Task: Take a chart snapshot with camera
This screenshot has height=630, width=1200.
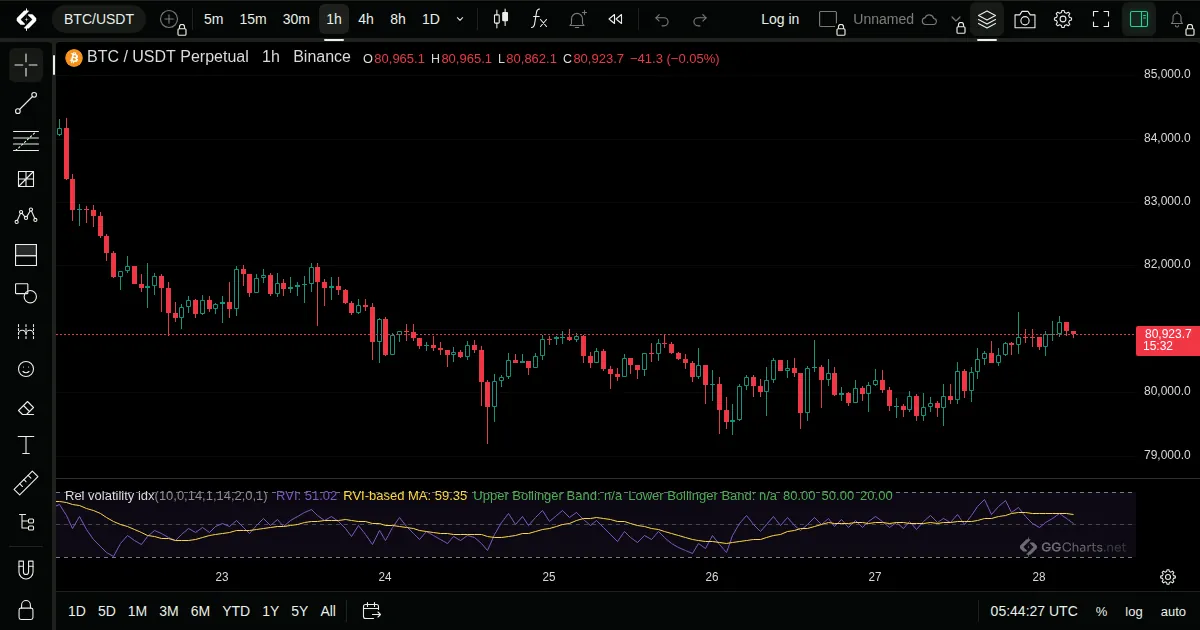Action: click(1024, 19)
